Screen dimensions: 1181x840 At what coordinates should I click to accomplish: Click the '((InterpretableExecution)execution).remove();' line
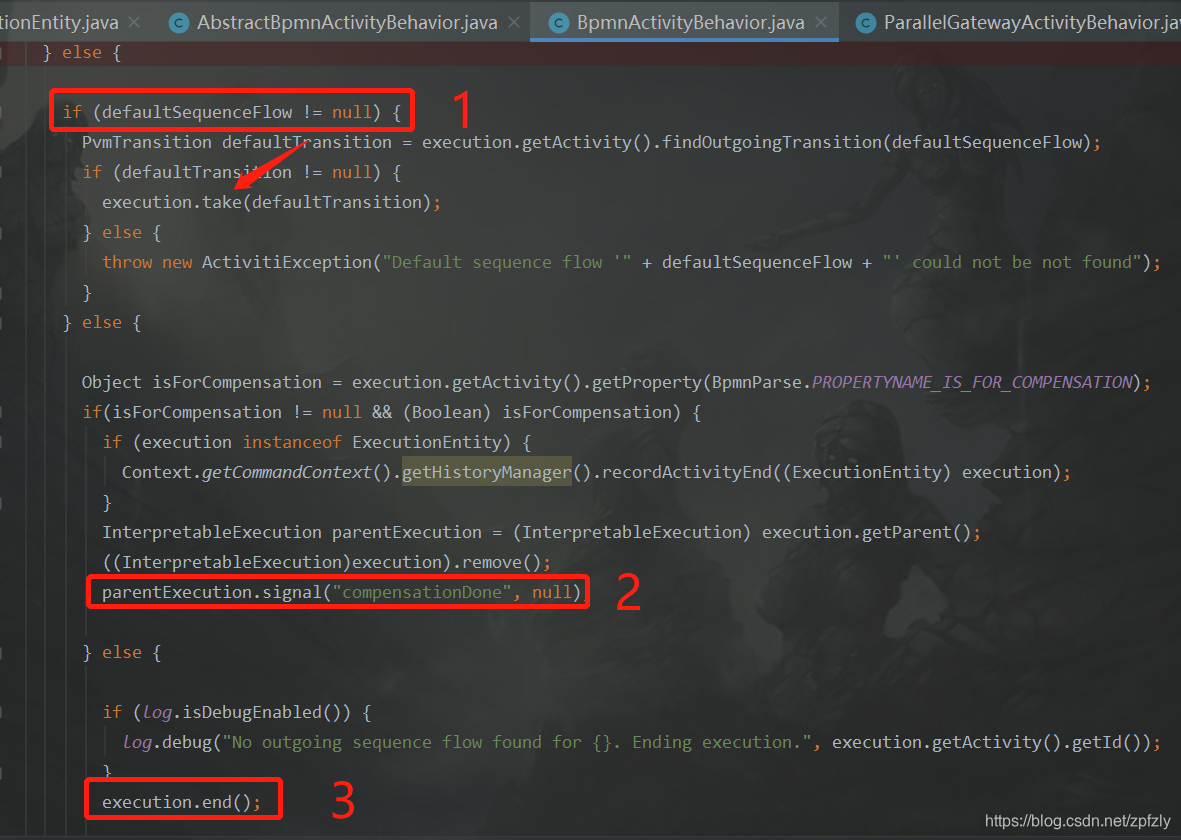(326, 562)
